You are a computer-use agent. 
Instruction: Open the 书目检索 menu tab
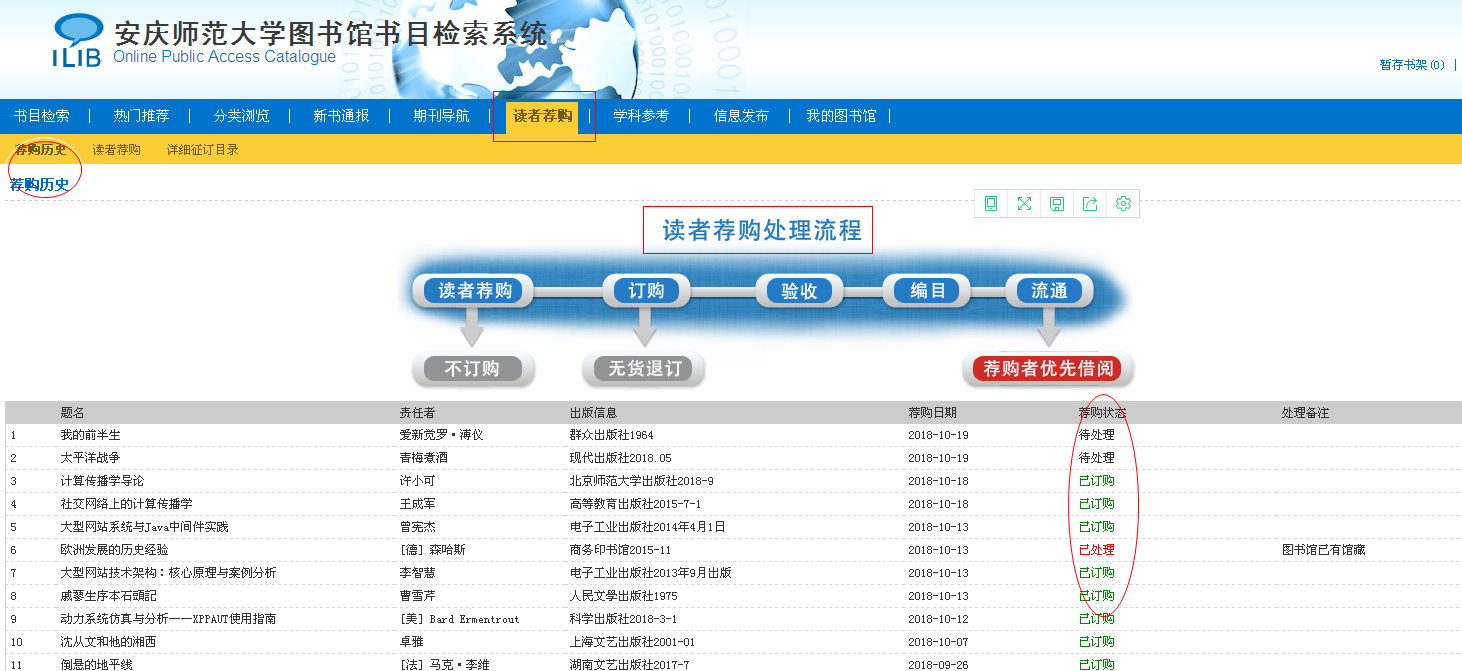[x=42, y=116]
